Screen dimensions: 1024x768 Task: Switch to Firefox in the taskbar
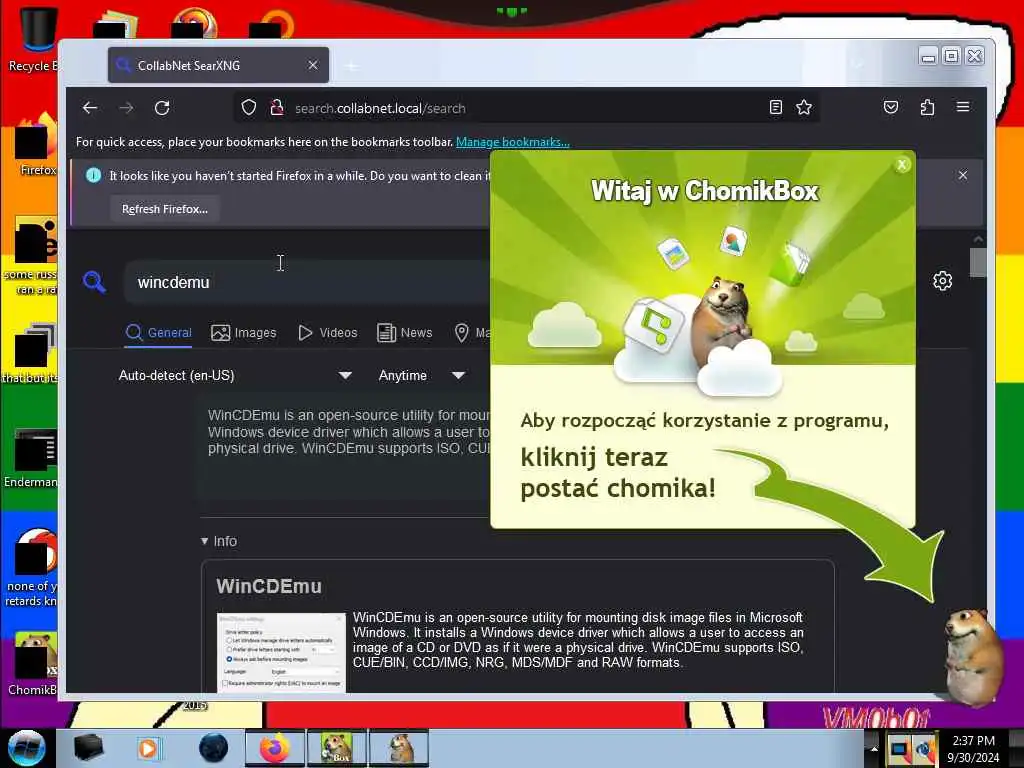point(274,748)
